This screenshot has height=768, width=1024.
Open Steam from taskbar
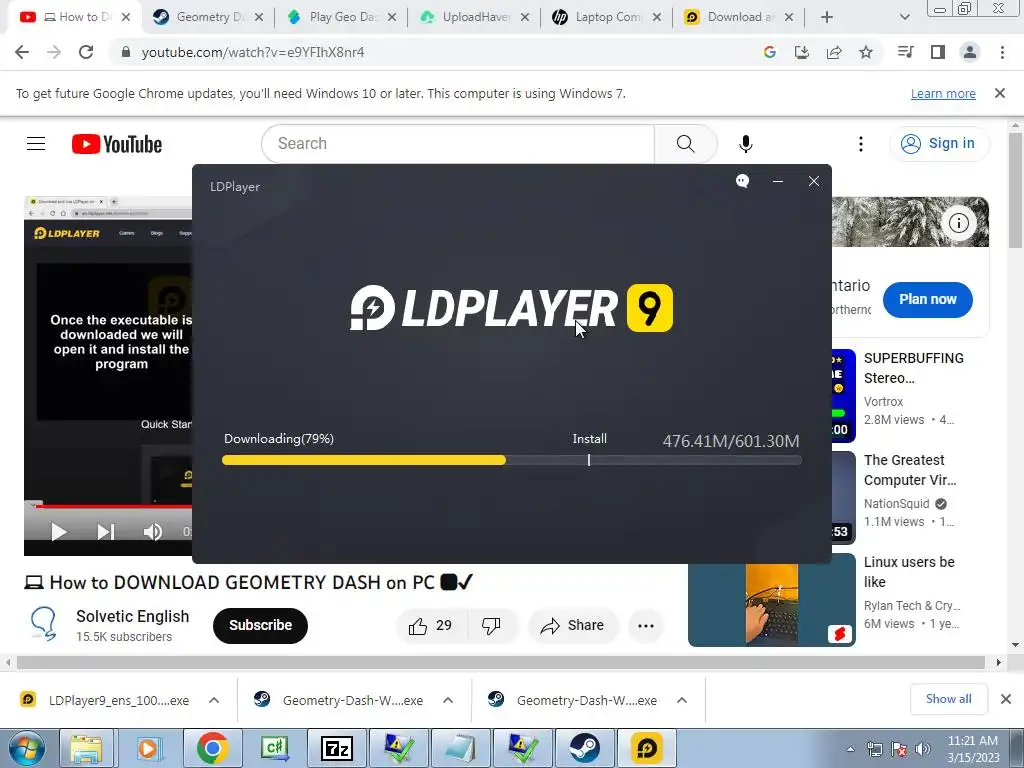pos(584,748)
